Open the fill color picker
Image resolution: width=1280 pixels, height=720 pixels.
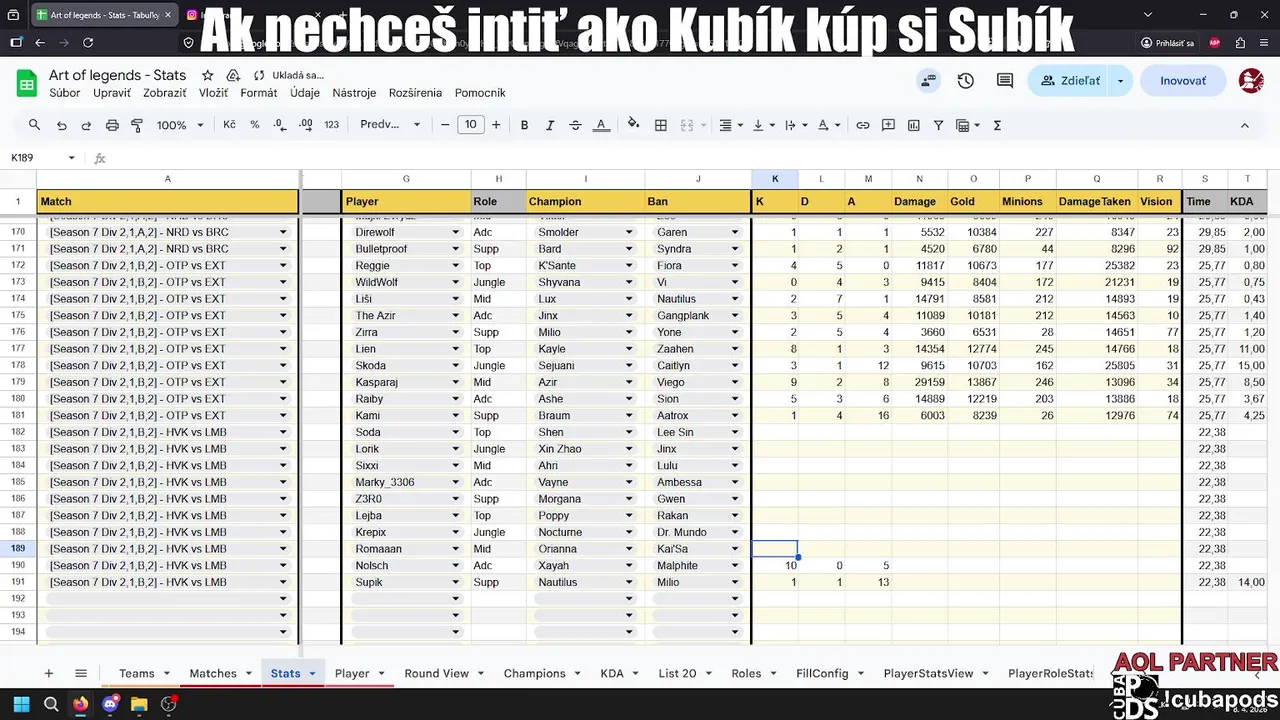[633, 125]
